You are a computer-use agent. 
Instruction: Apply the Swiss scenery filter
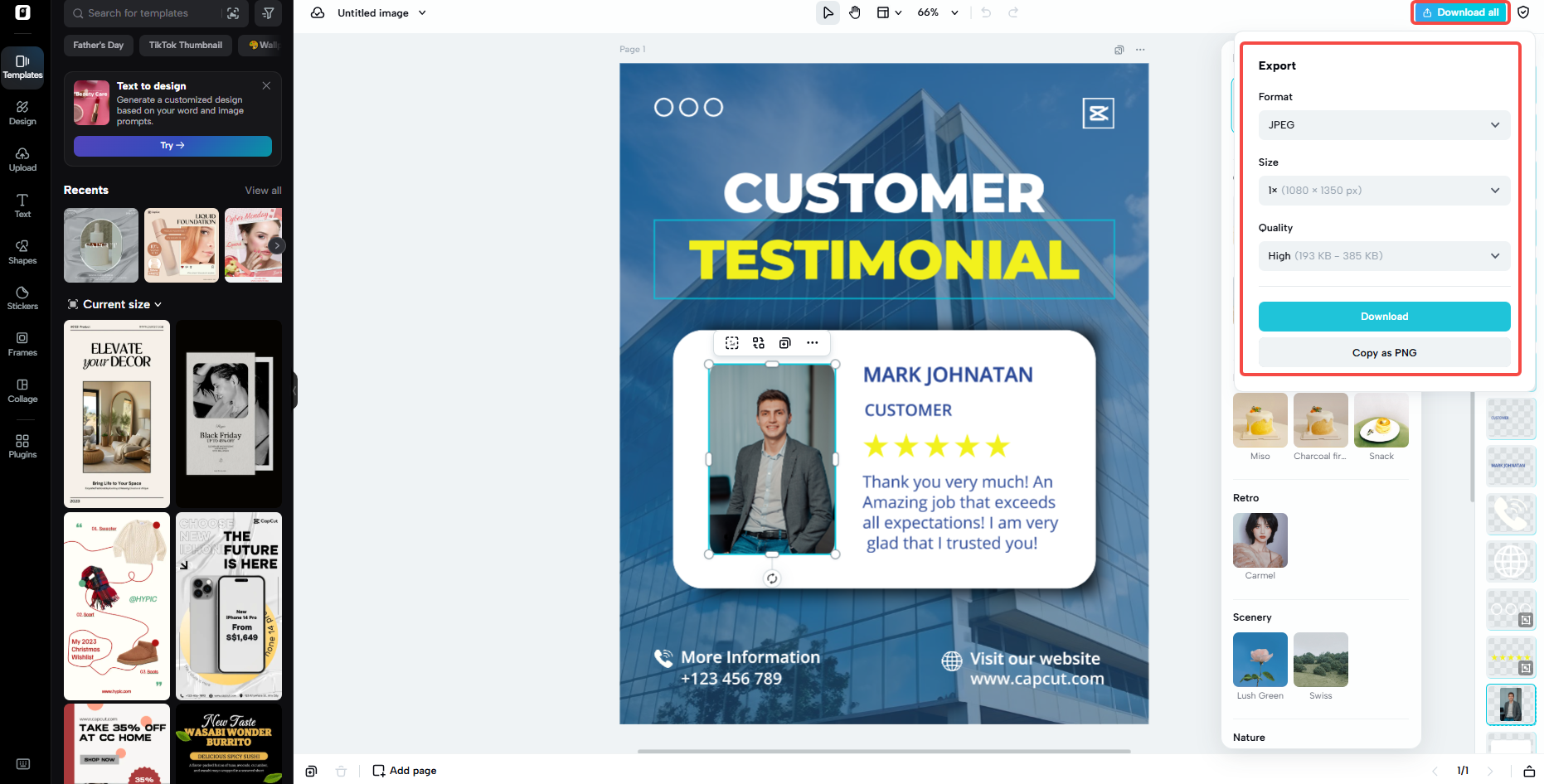point(1320,660)
